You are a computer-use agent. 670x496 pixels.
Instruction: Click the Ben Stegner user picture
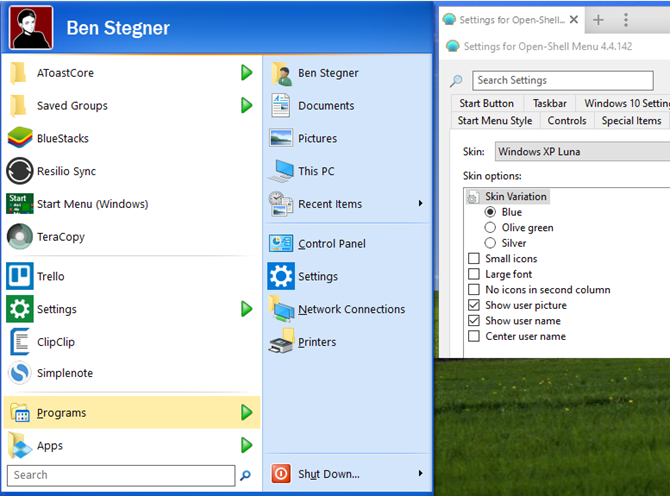click(31, 28)
